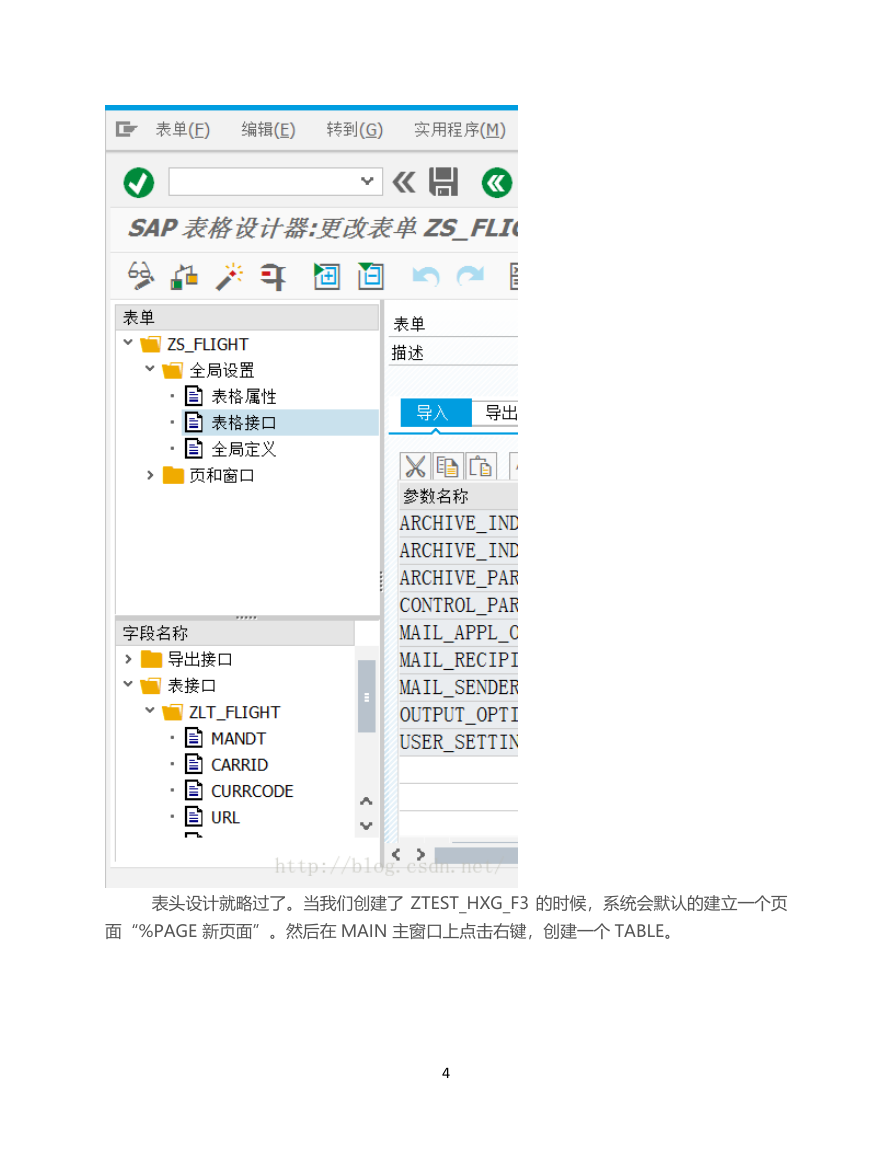
Task: Click the 参数名称 column header
Action: (458, 496)
